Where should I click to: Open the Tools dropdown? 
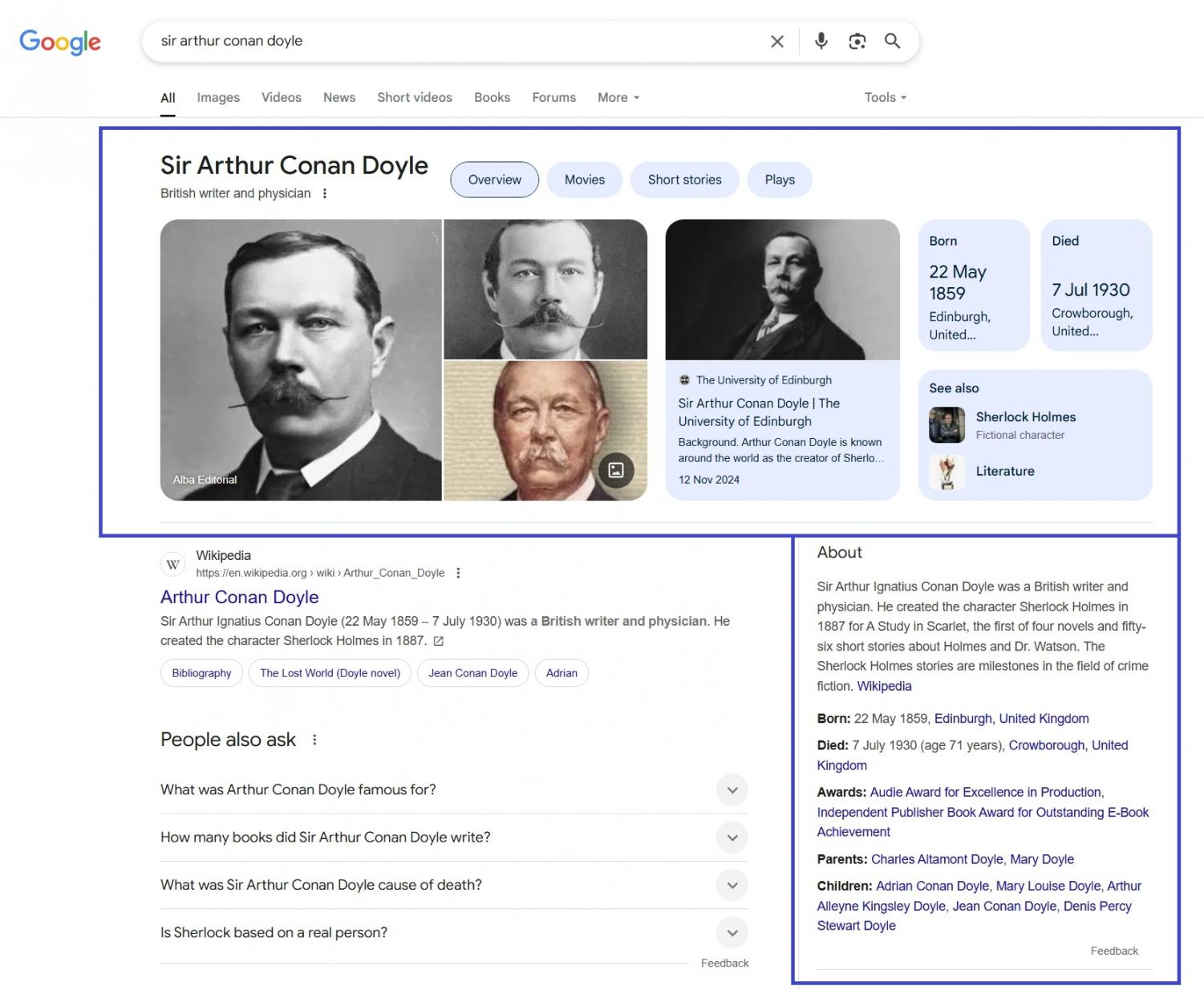click(886, 97)
